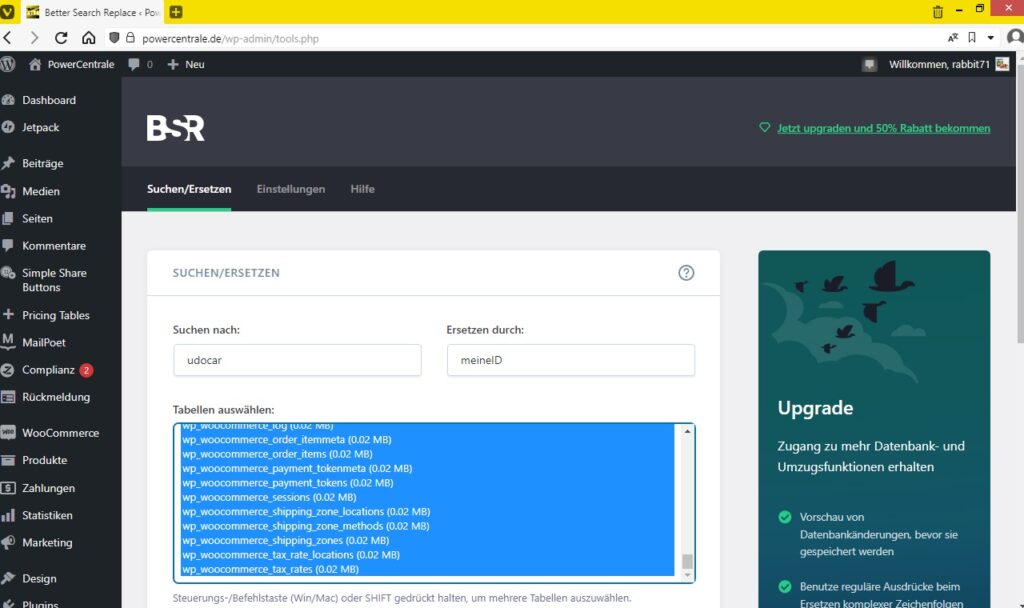
Task: Select wp_woocommerce_order_items table
Action: [x=428, y=454]
